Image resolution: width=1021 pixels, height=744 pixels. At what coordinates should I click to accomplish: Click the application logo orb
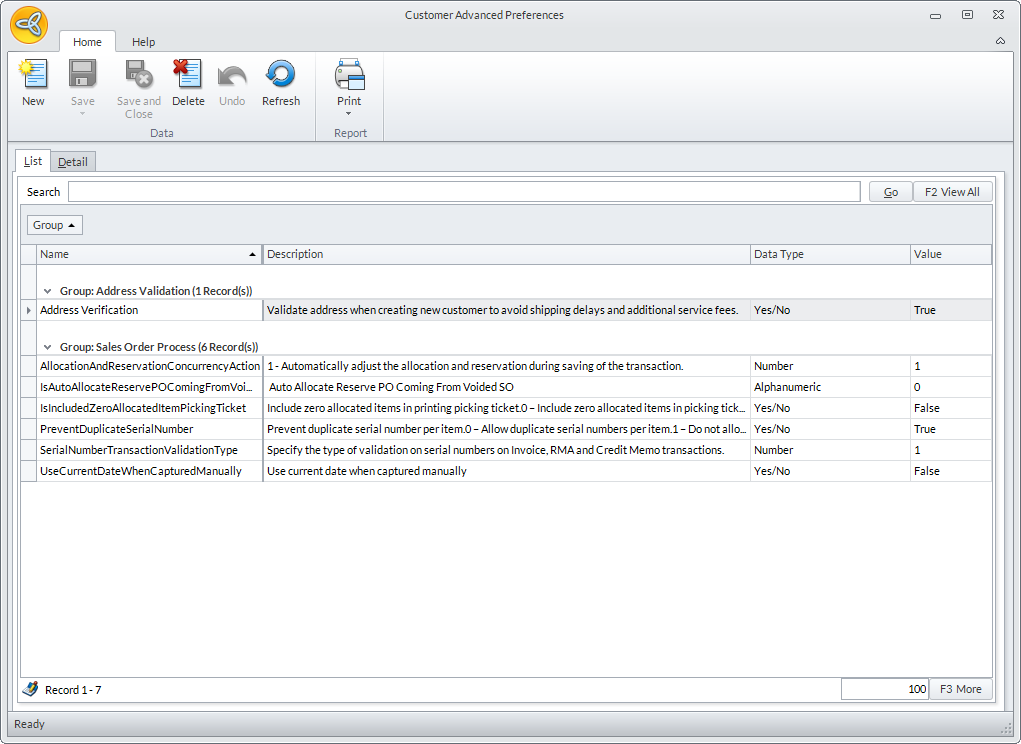point(29,25)
